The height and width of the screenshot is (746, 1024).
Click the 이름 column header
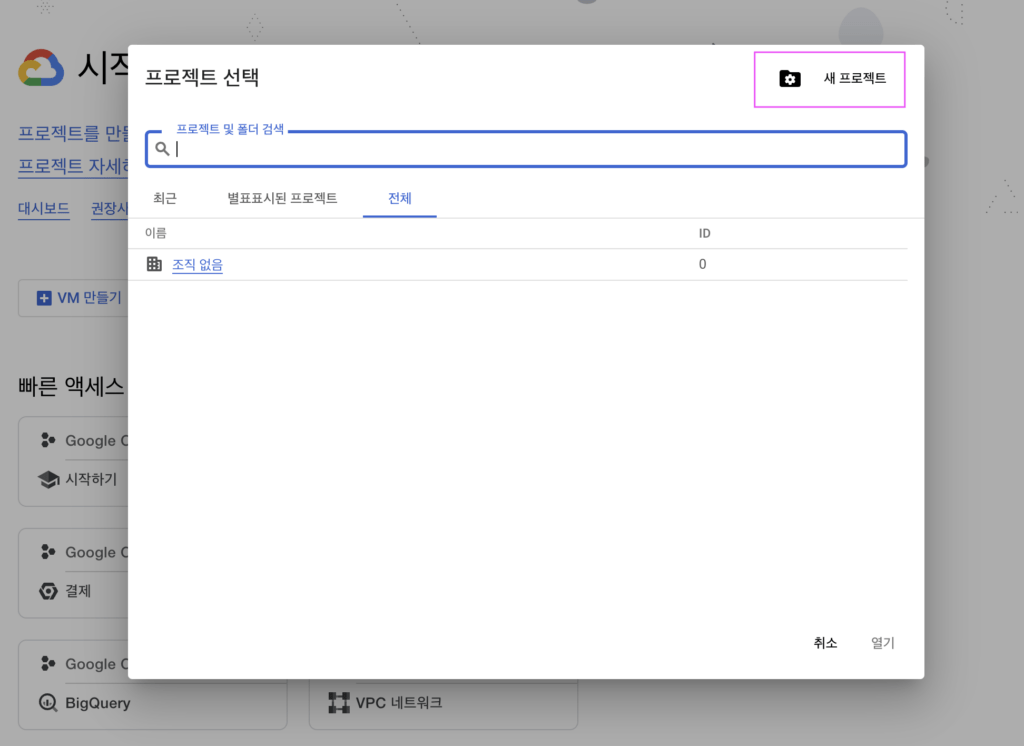pyautogui.click(x=155, y=233)
